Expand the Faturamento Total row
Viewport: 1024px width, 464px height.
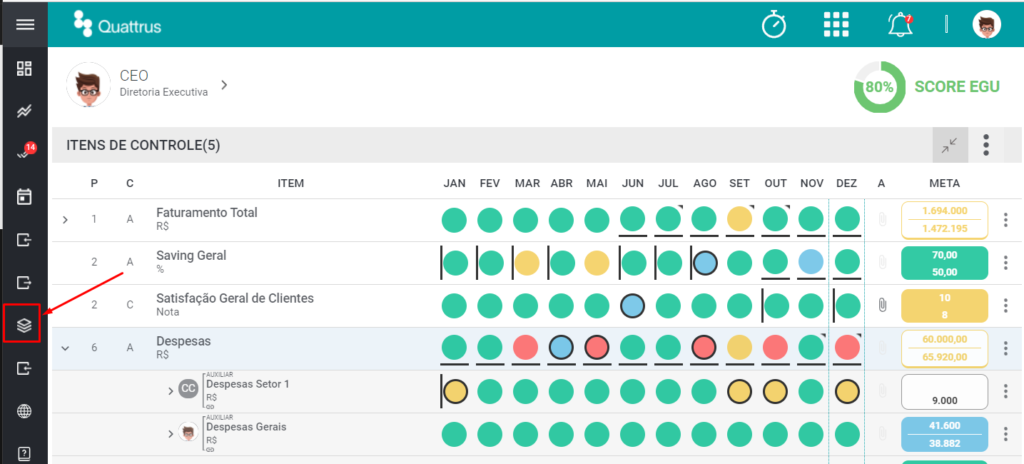[x=65, y=220]
